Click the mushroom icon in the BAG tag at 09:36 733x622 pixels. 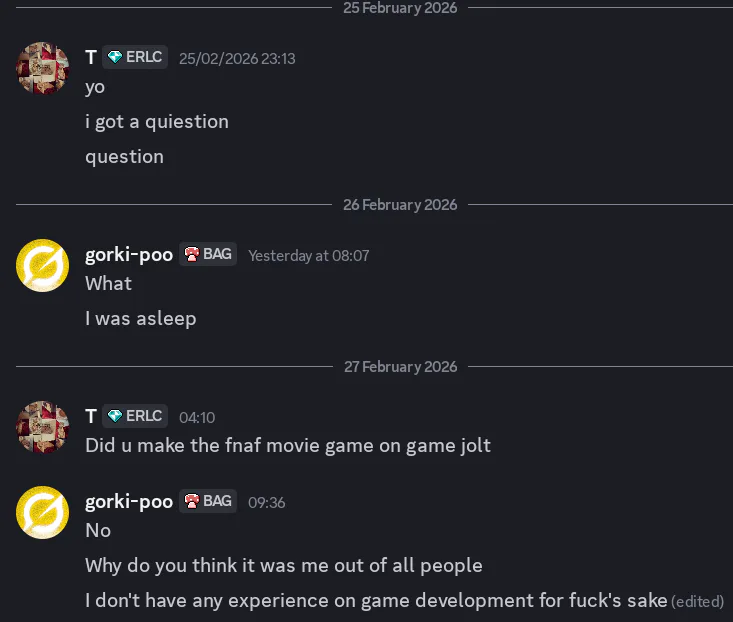(192, 501)
